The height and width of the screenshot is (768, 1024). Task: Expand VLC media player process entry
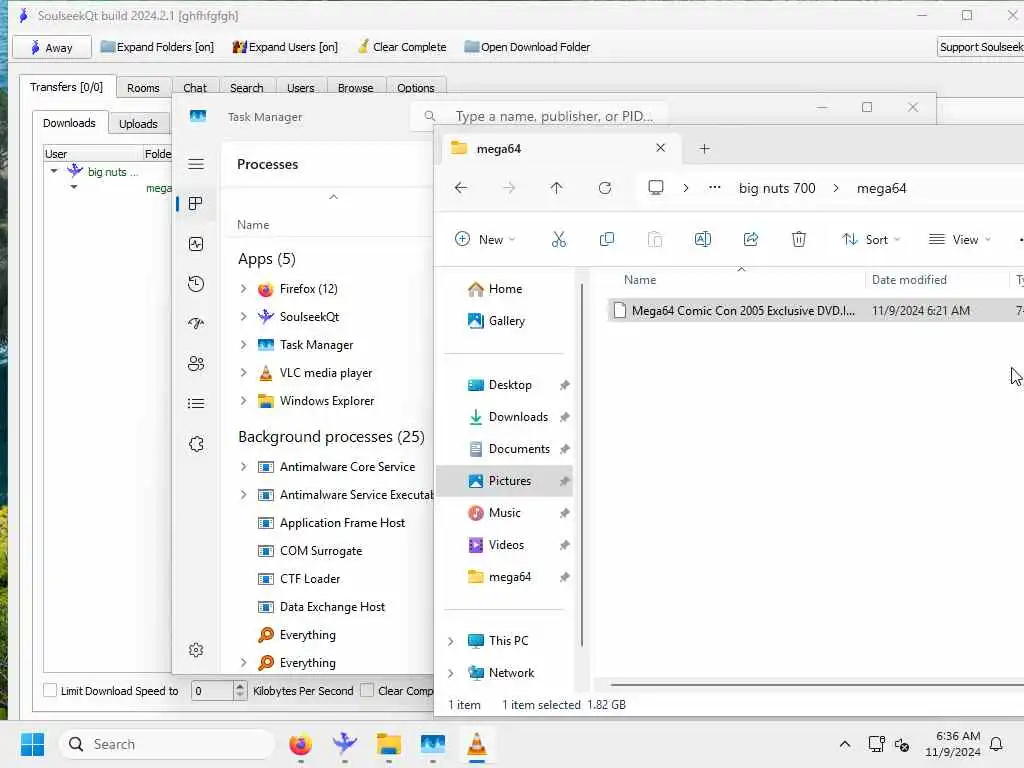tap(244, 373)
